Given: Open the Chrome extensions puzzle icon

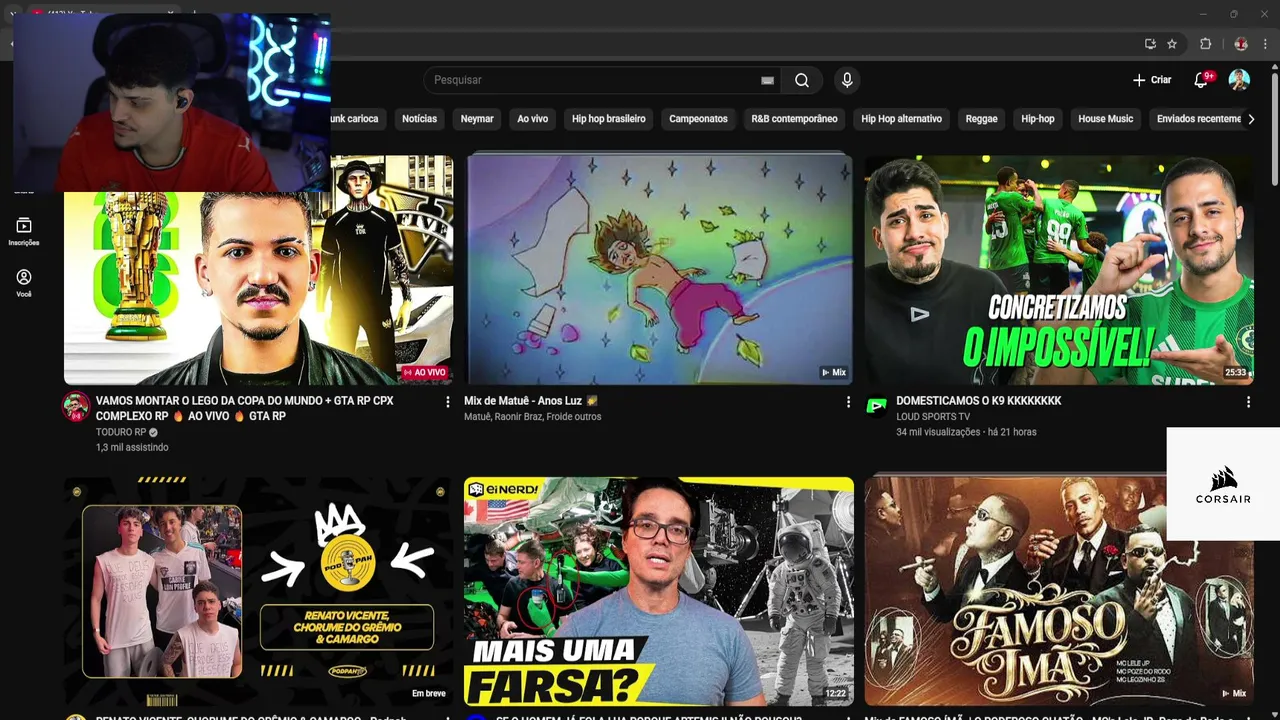Looking at the screenshot, I should [1205, 44].
